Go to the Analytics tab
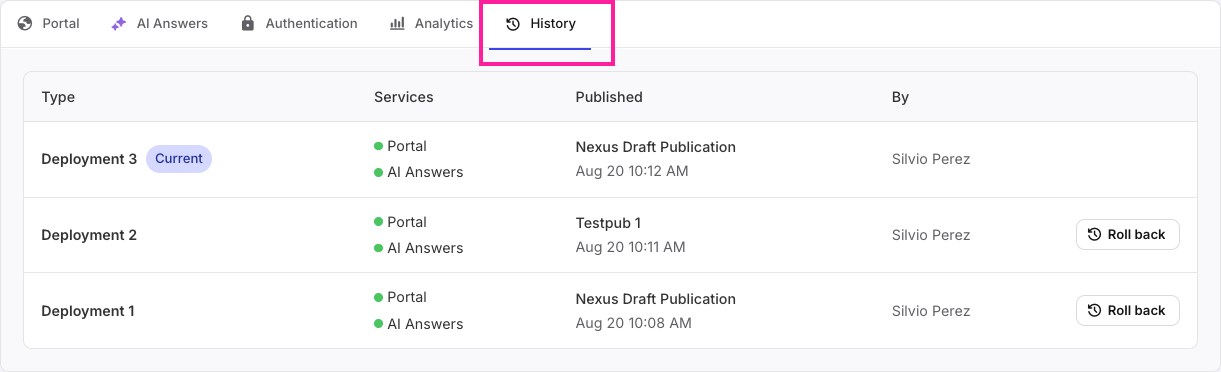This screenshot has width=1221, height=372. pyautogui.click(x=431, y=23)
